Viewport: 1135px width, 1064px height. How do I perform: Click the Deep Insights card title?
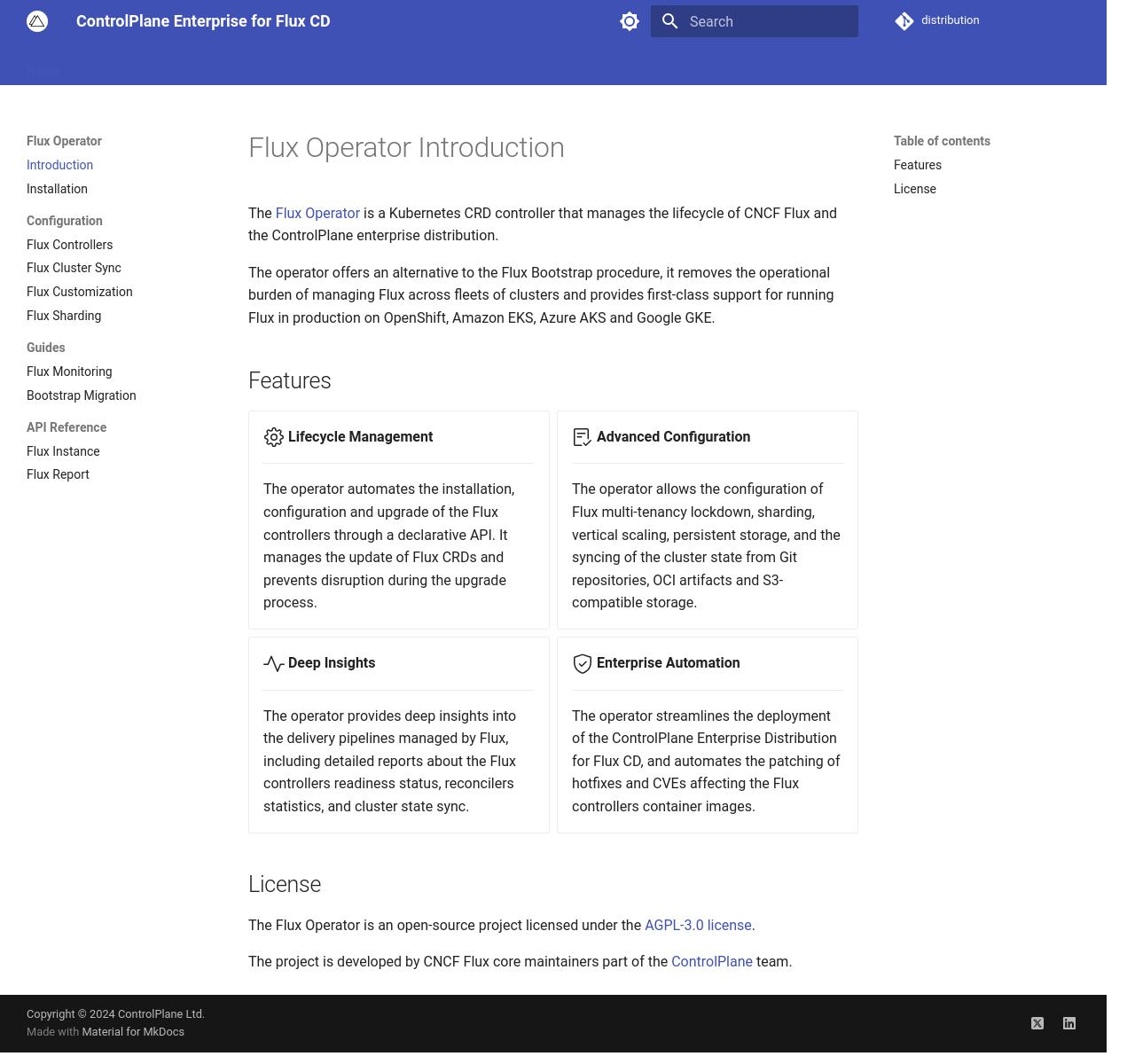pos(332,662)
